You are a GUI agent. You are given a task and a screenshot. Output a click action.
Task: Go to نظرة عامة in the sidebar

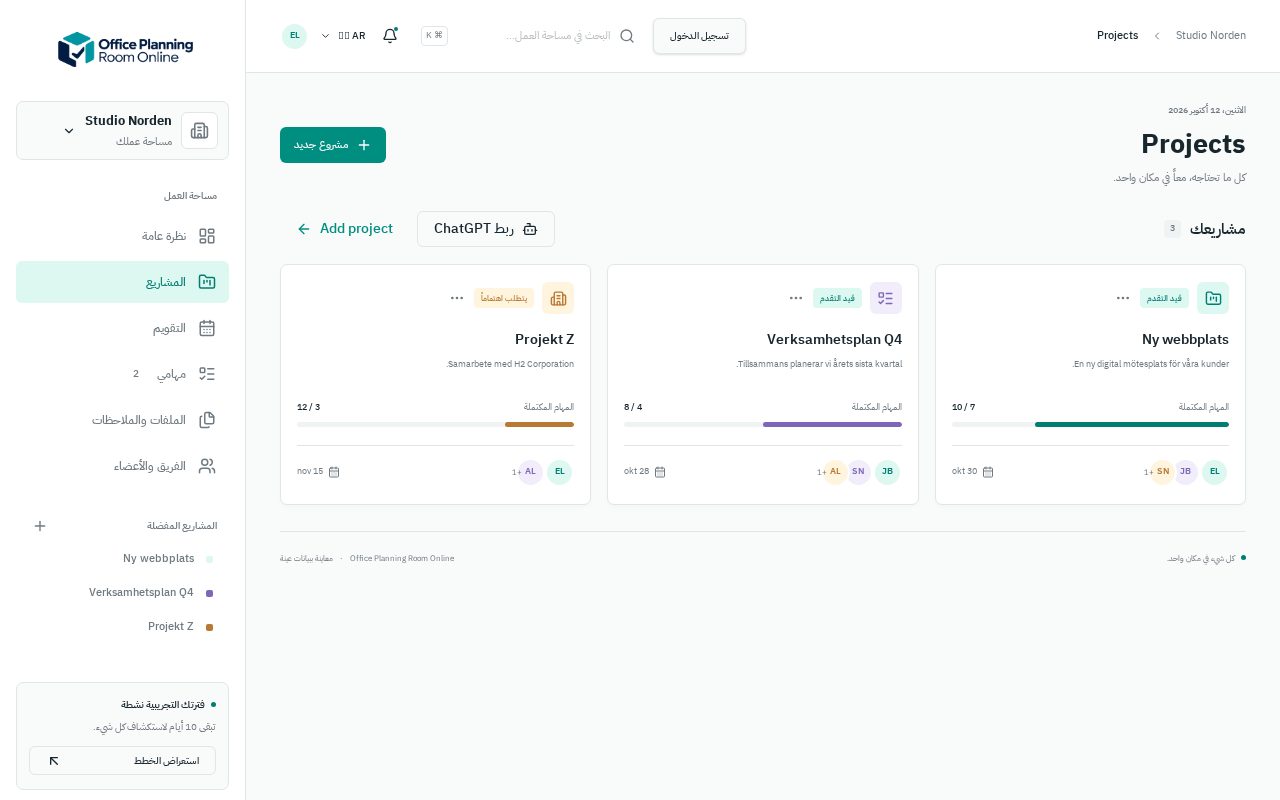[x=122, y=236]
